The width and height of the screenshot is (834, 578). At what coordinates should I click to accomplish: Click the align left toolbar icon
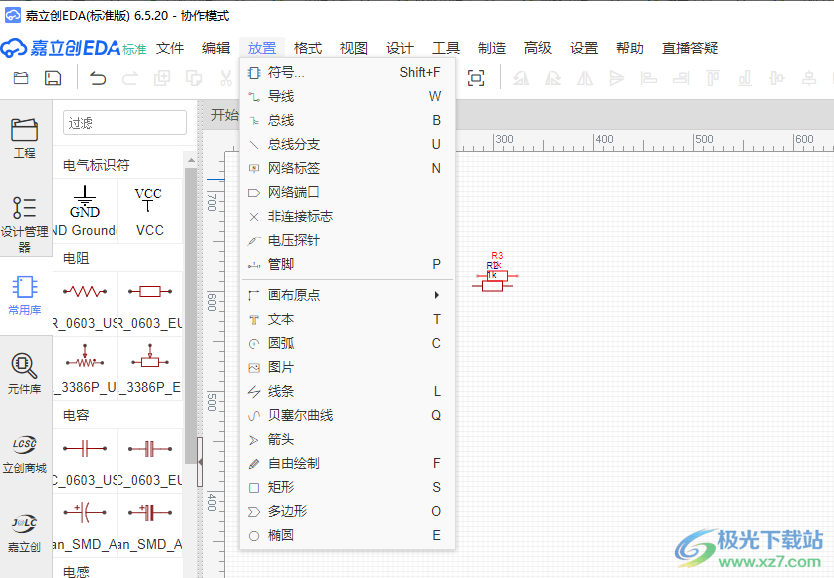(648, 78)
